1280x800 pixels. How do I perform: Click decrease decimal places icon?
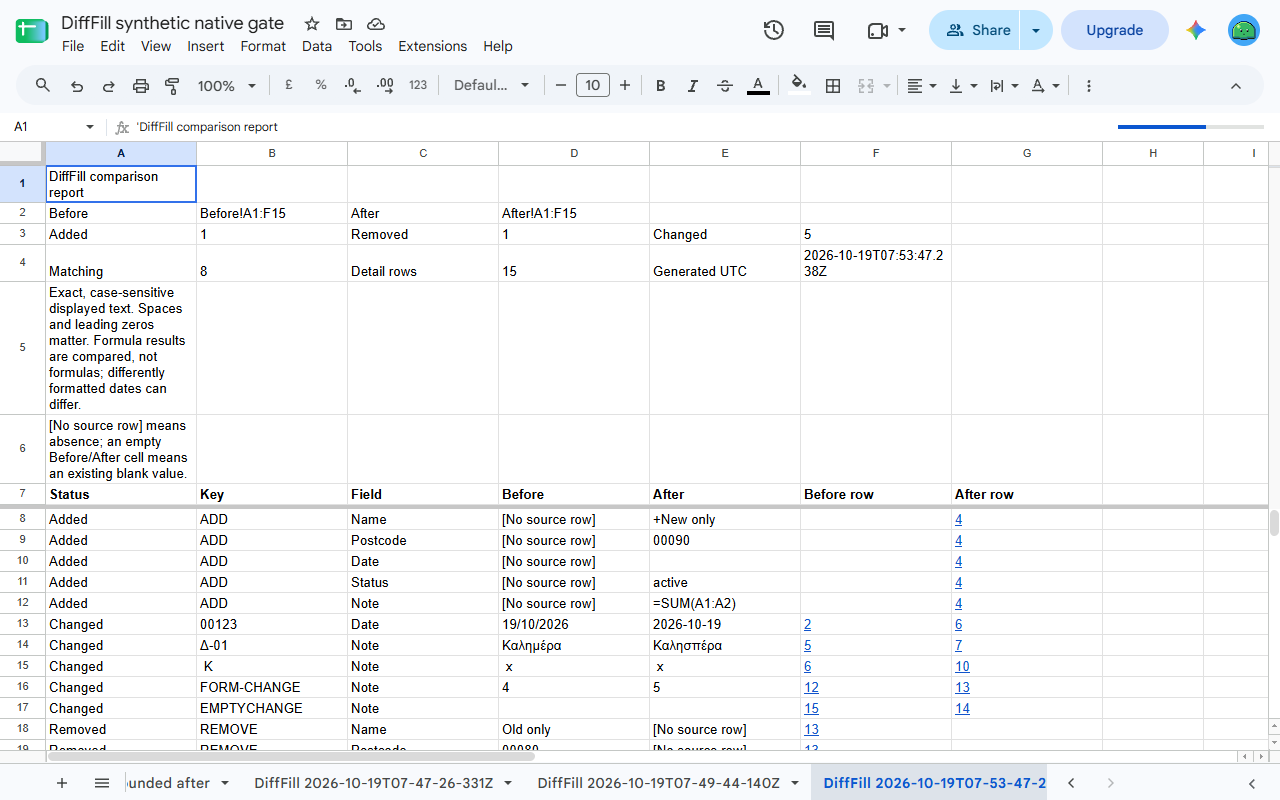[353, 86]
